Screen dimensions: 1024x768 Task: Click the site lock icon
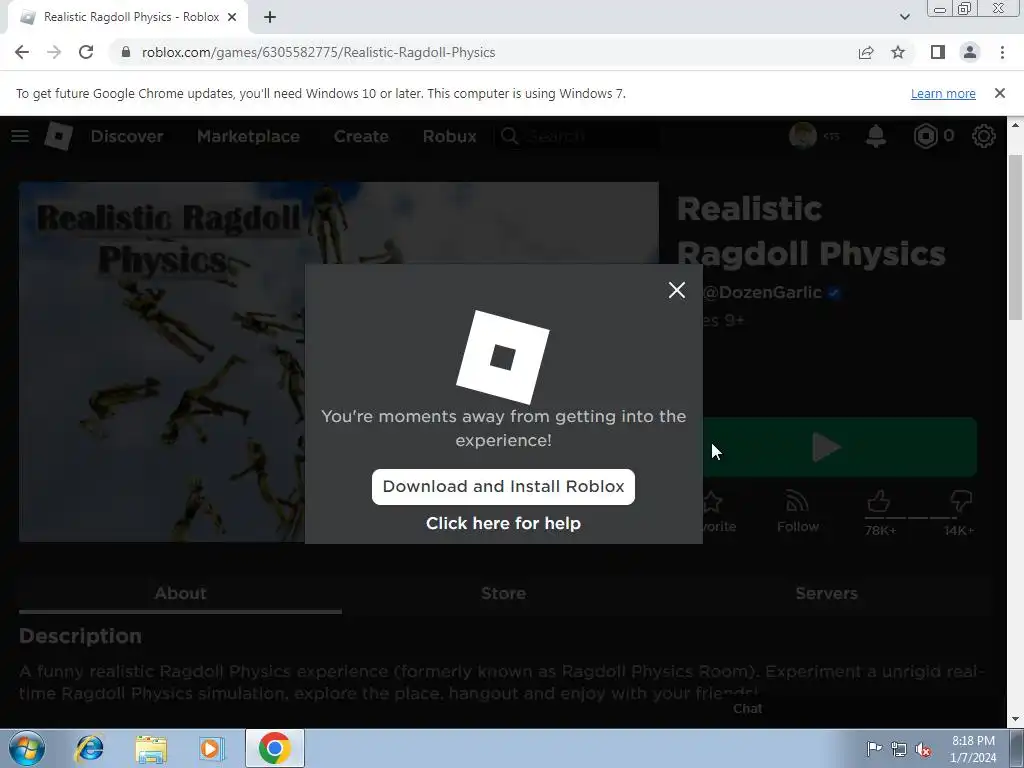point(126,52)
